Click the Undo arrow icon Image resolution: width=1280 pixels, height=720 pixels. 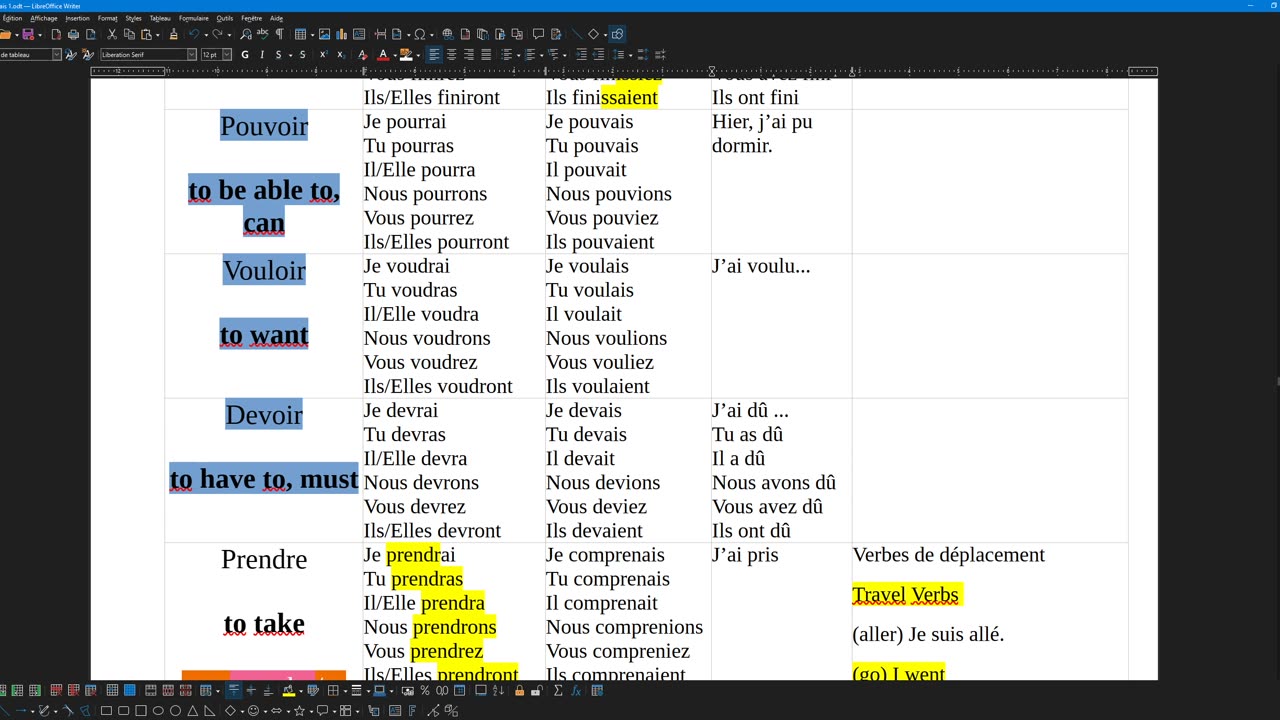(194, 34)
